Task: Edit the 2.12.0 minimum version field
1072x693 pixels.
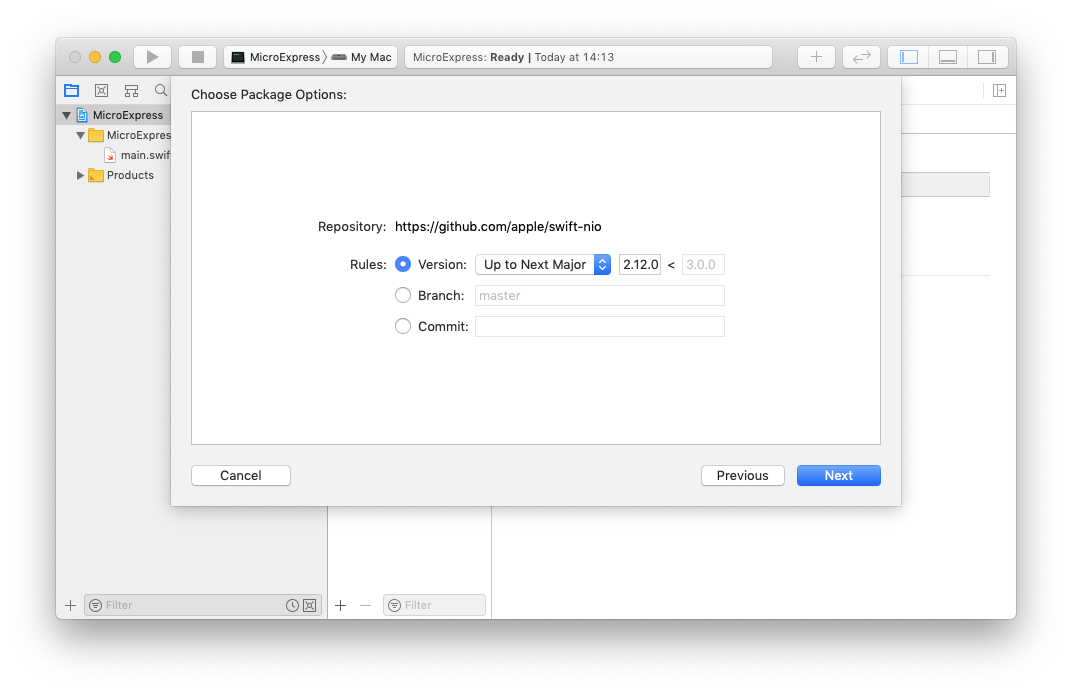Action: point(640,264)
